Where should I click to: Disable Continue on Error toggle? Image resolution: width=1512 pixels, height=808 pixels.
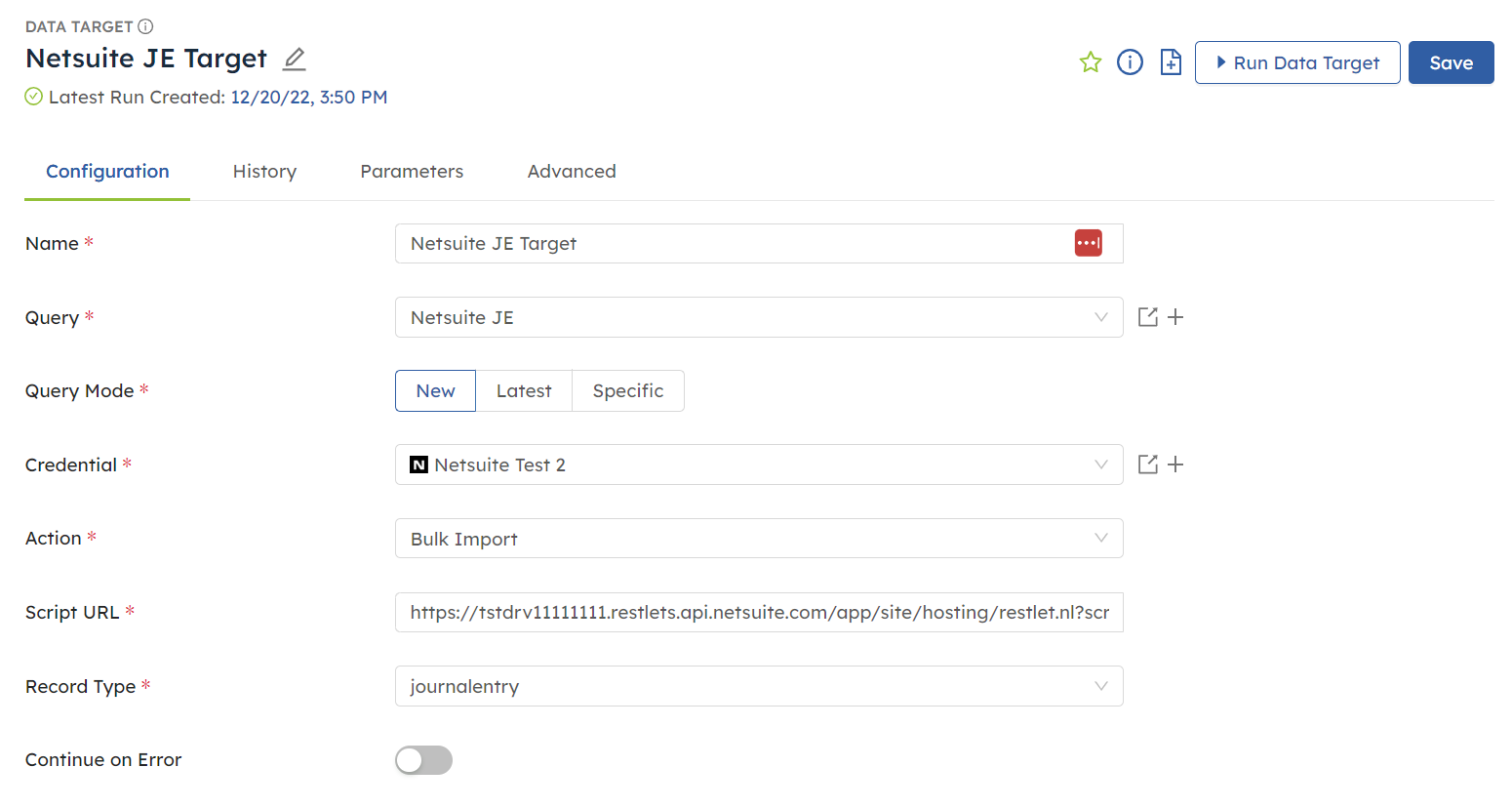pyautogui.click(x=423, y=760)
